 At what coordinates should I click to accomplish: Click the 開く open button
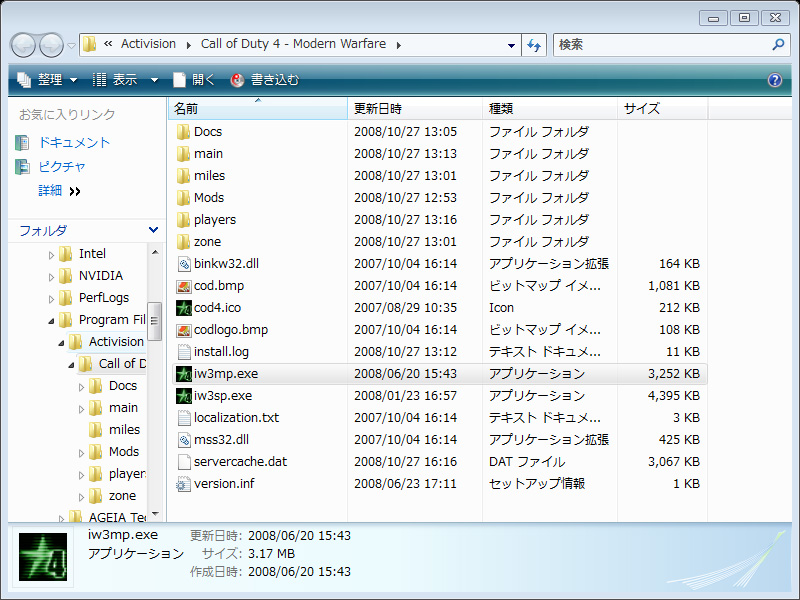click(x=194, y=80)
